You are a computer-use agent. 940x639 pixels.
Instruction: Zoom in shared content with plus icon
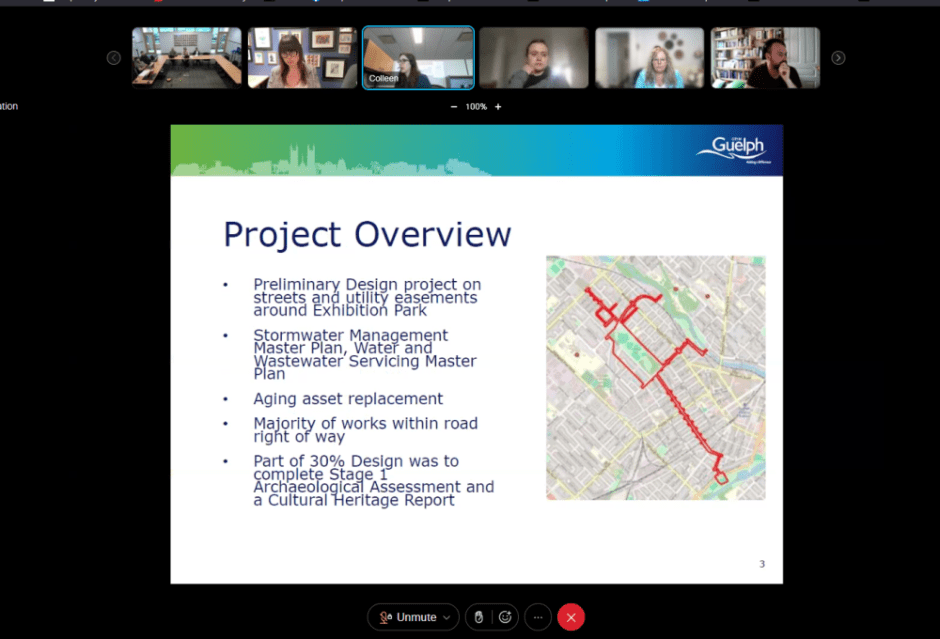(x=498, y=107)
